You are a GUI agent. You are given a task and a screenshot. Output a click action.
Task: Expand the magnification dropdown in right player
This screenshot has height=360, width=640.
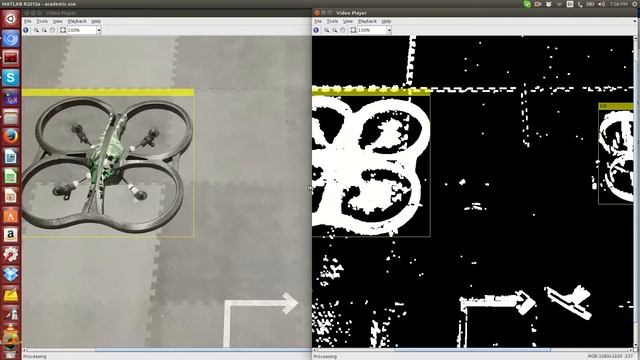coord(389,30)
